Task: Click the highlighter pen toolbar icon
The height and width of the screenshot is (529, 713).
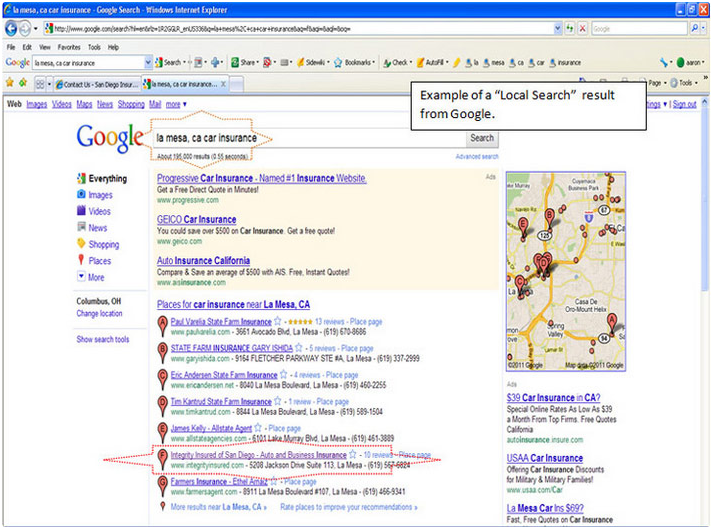Action: [457, 63]
